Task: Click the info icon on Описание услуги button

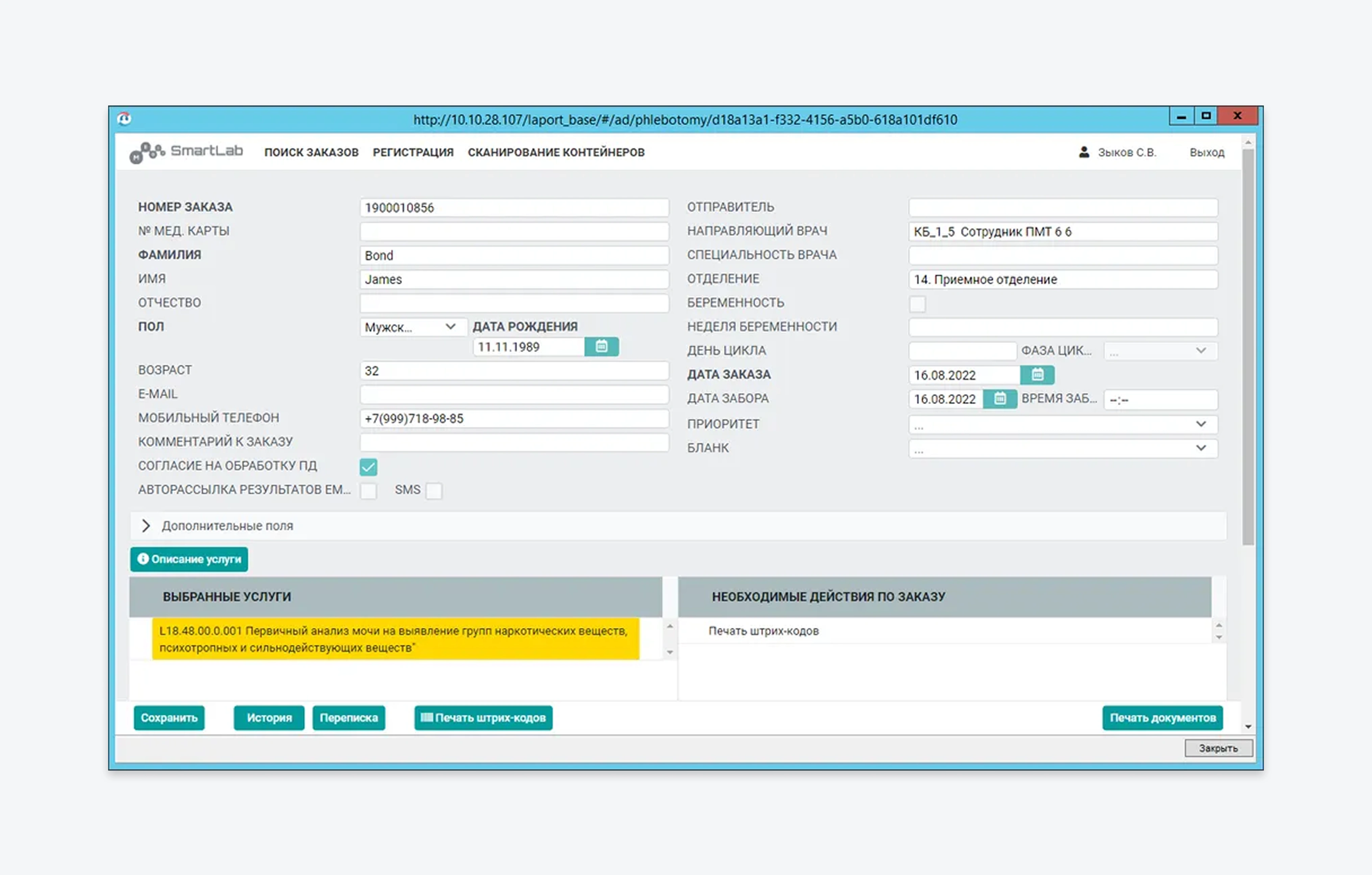Action: click(143, 559)
